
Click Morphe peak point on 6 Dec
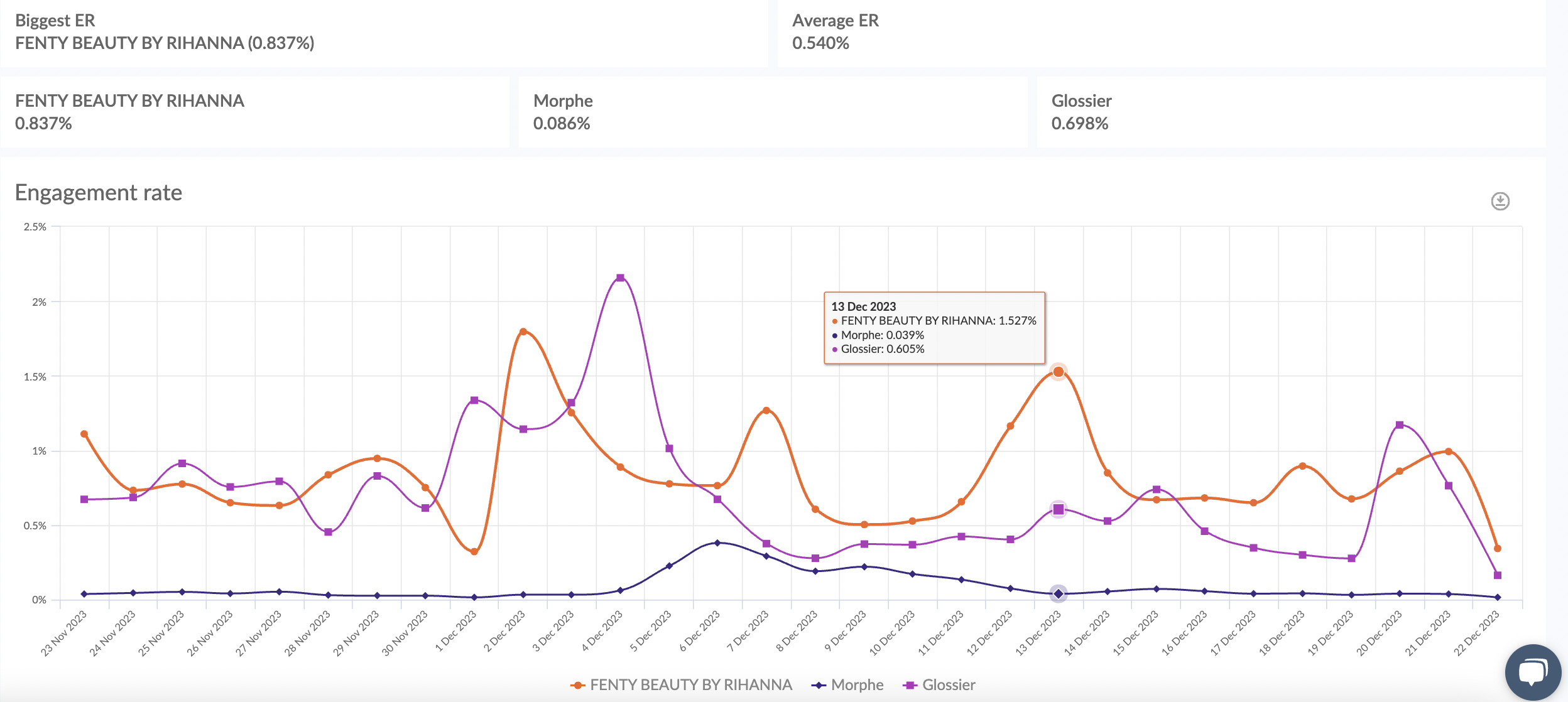point(717,543)
